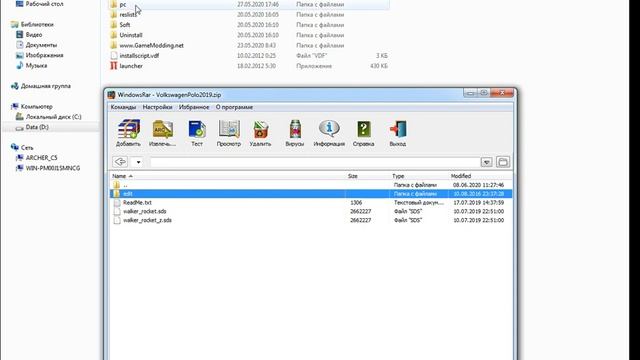Open Документы library in sidebar
This screenshot has width=640, height=360.
[x=41, y=45]
